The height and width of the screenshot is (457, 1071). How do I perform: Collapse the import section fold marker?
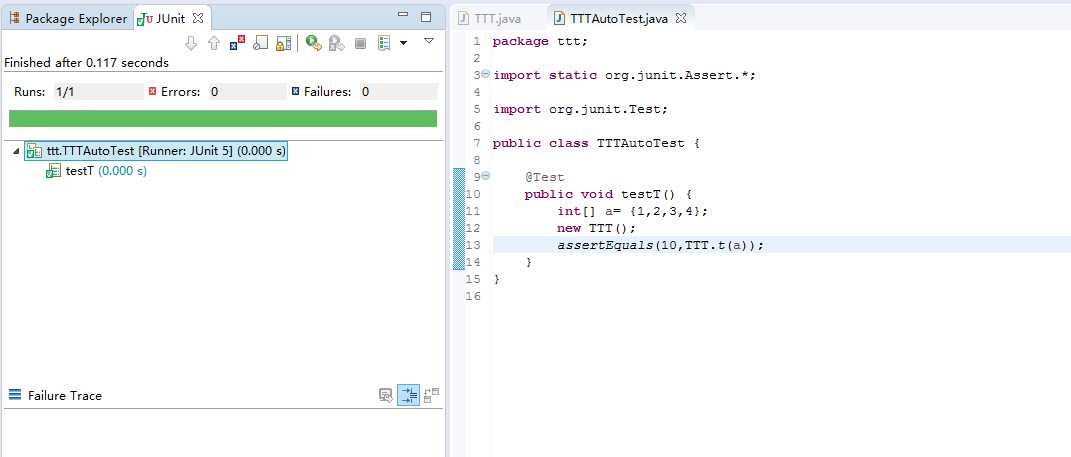point(486,74)
